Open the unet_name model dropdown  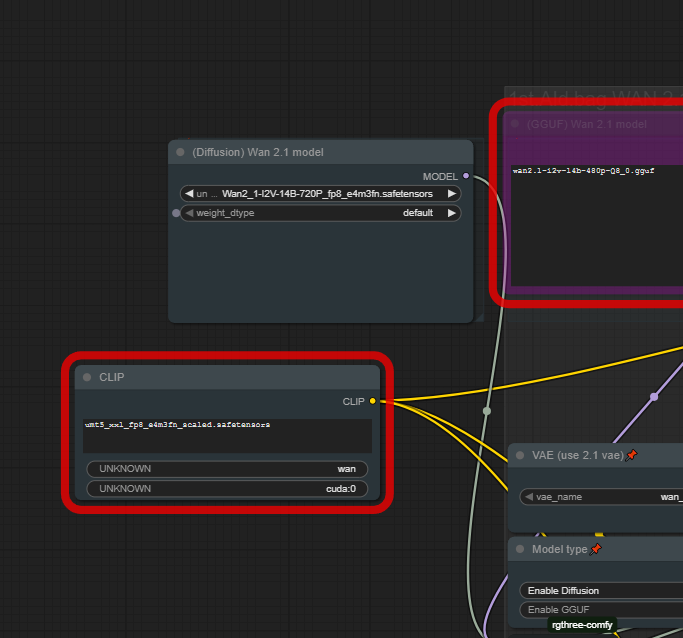321,193
